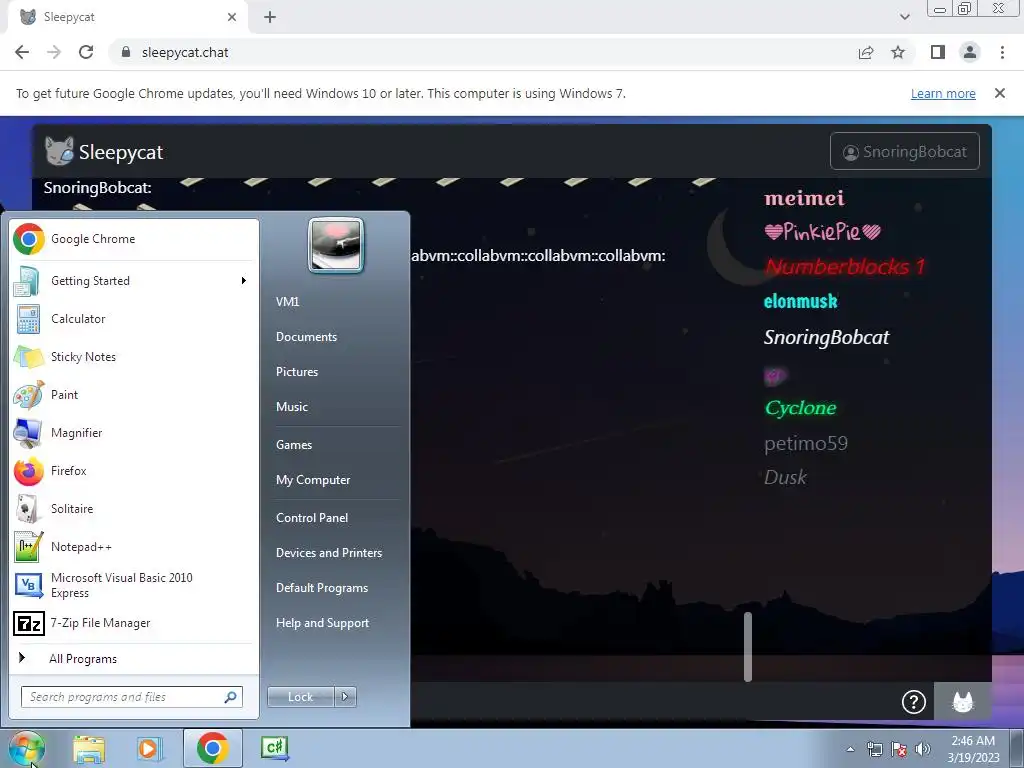
Task: Click the Search programs and files field
Action: [x=131, y=697]
